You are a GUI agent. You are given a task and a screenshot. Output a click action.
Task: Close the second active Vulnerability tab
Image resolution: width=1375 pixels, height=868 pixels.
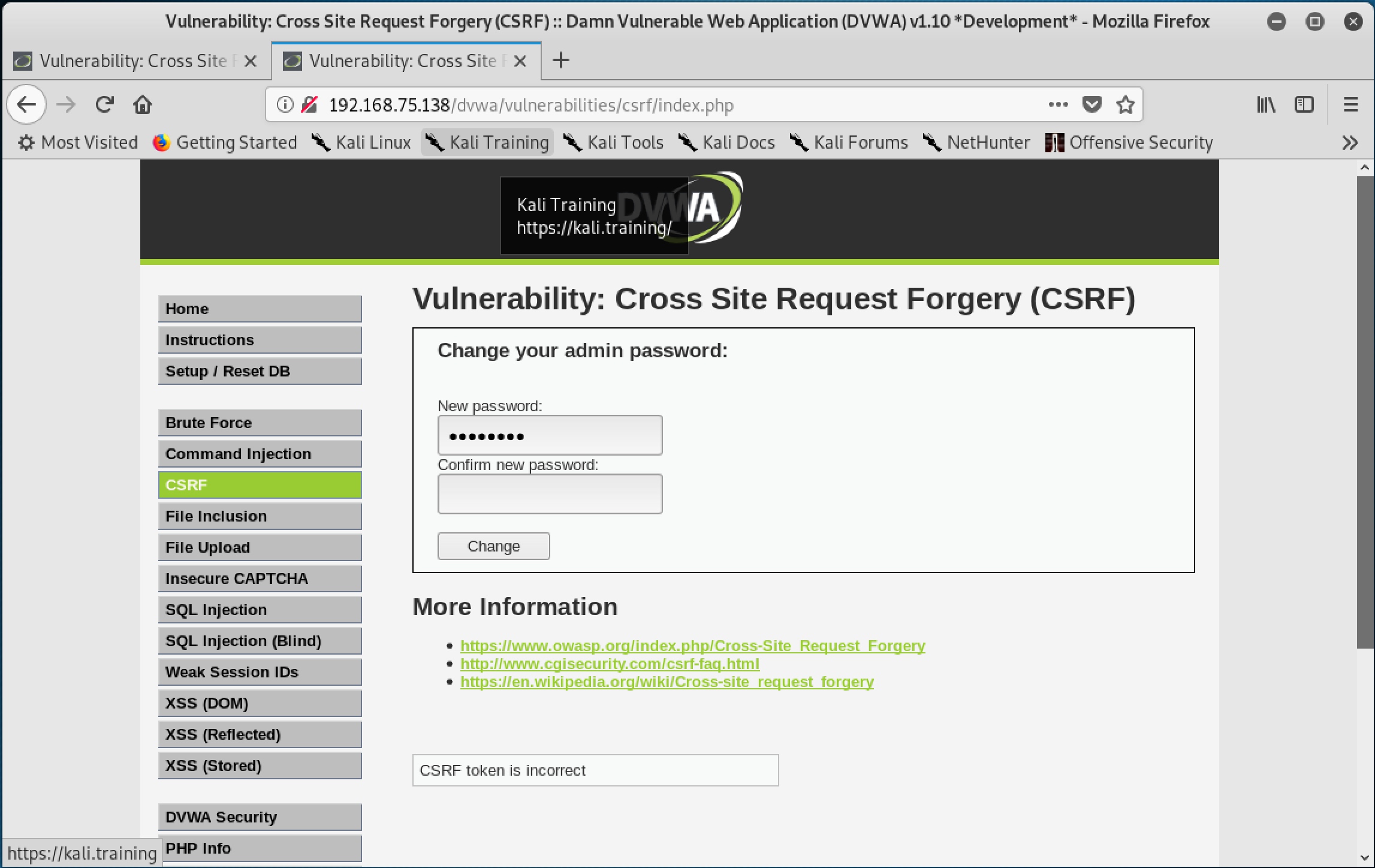pyautogui.click(x=520, y=61)
